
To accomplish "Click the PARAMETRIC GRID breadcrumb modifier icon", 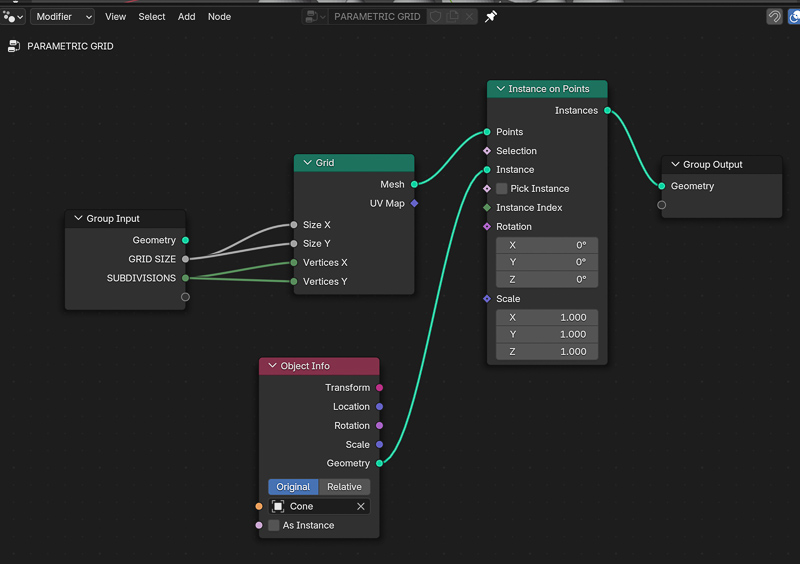I will point(14,46).
